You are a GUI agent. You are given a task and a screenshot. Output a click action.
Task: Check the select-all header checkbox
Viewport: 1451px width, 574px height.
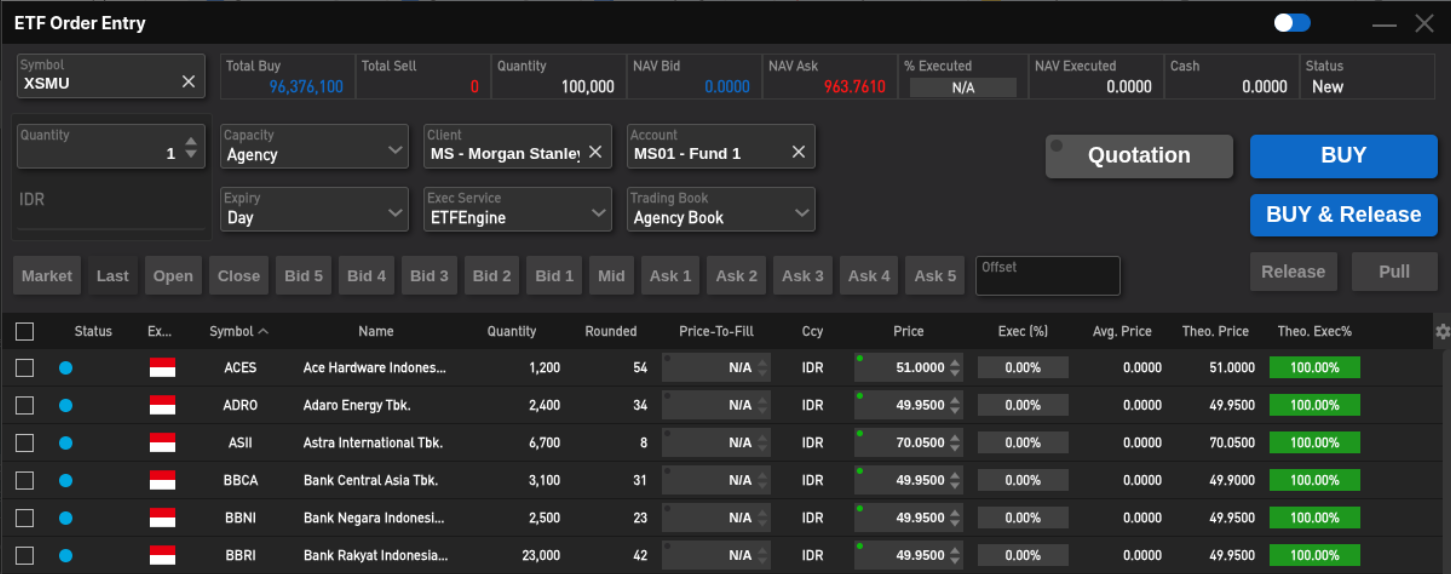tap(25, 331)
